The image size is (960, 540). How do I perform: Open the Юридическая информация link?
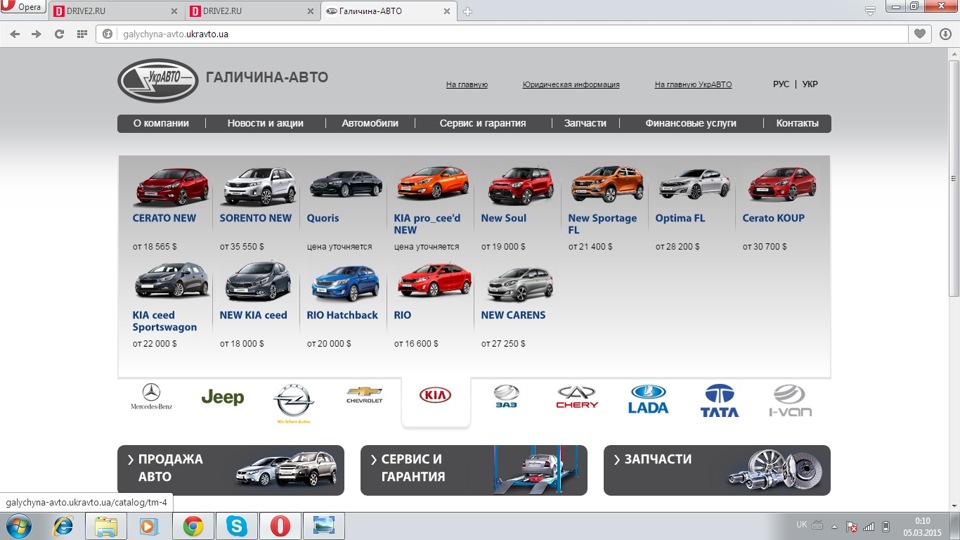[571, 84]
